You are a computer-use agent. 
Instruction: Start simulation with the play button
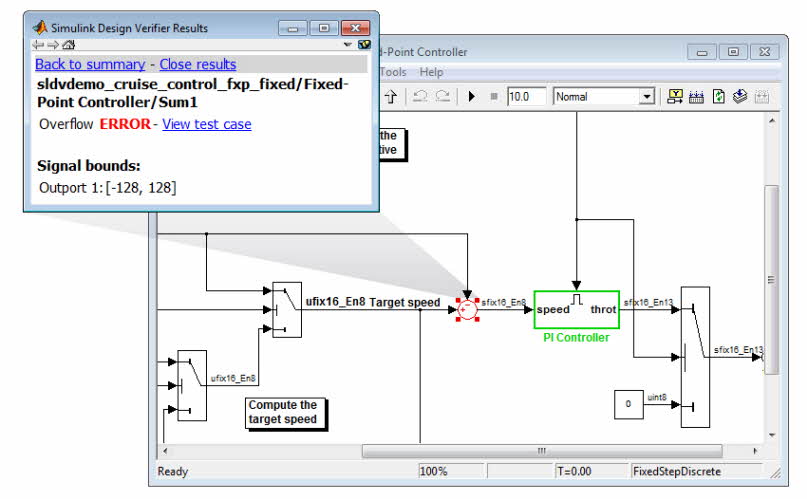(x=471, y=96)
